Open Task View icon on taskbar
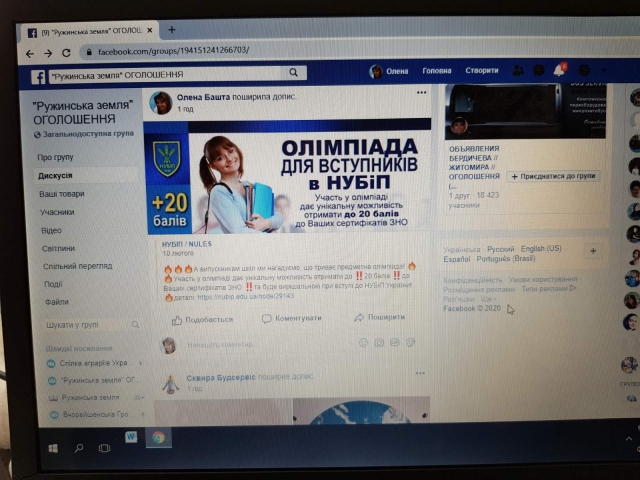 [x=104, y=448]
